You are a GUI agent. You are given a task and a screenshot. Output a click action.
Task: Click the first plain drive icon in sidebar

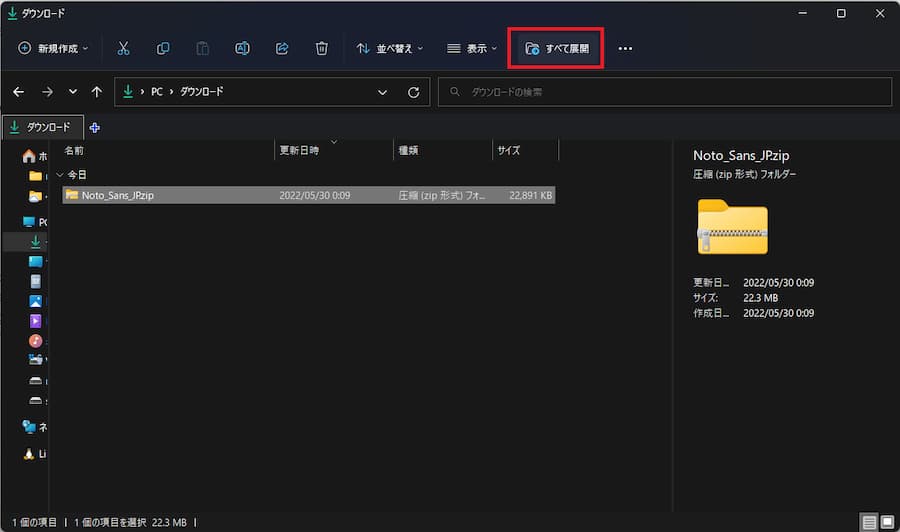click(x=36, y=380)
